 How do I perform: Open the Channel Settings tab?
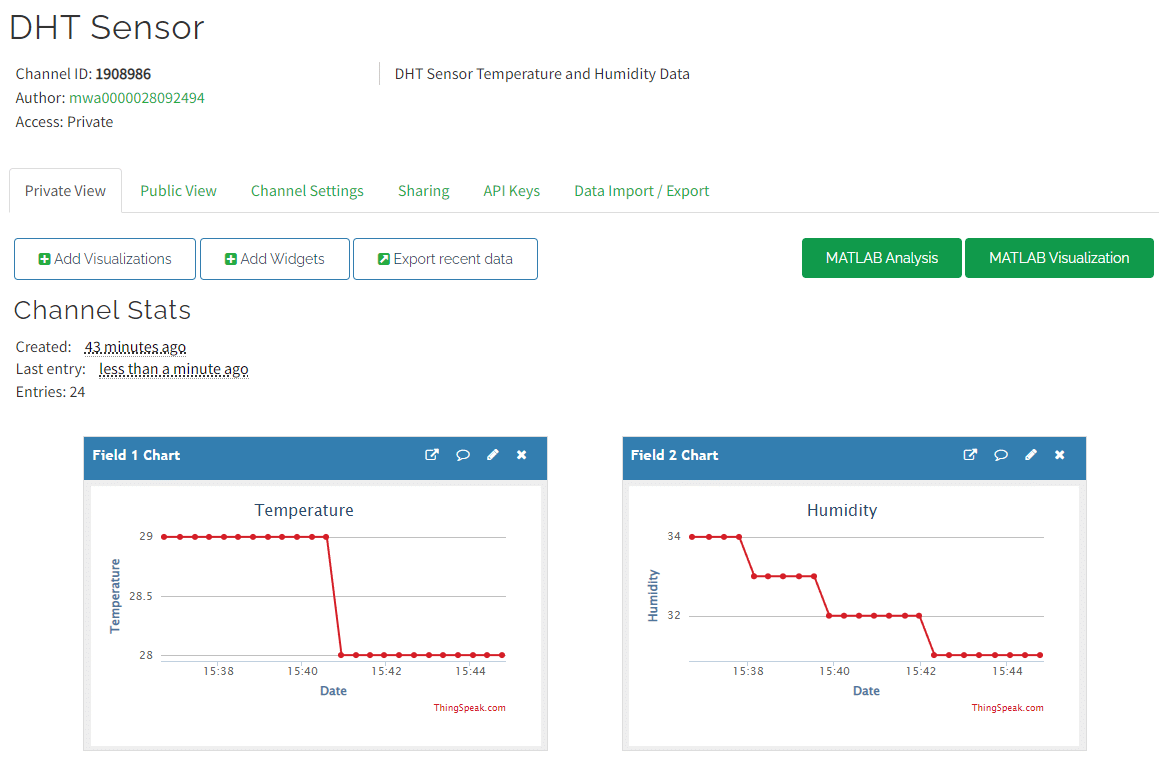pyautogui.click(x=307, y=190)
